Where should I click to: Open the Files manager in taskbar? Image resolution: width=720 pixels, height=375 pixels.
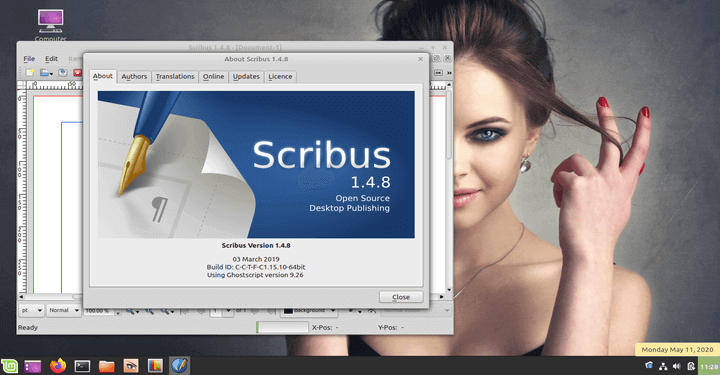(107, 366)
